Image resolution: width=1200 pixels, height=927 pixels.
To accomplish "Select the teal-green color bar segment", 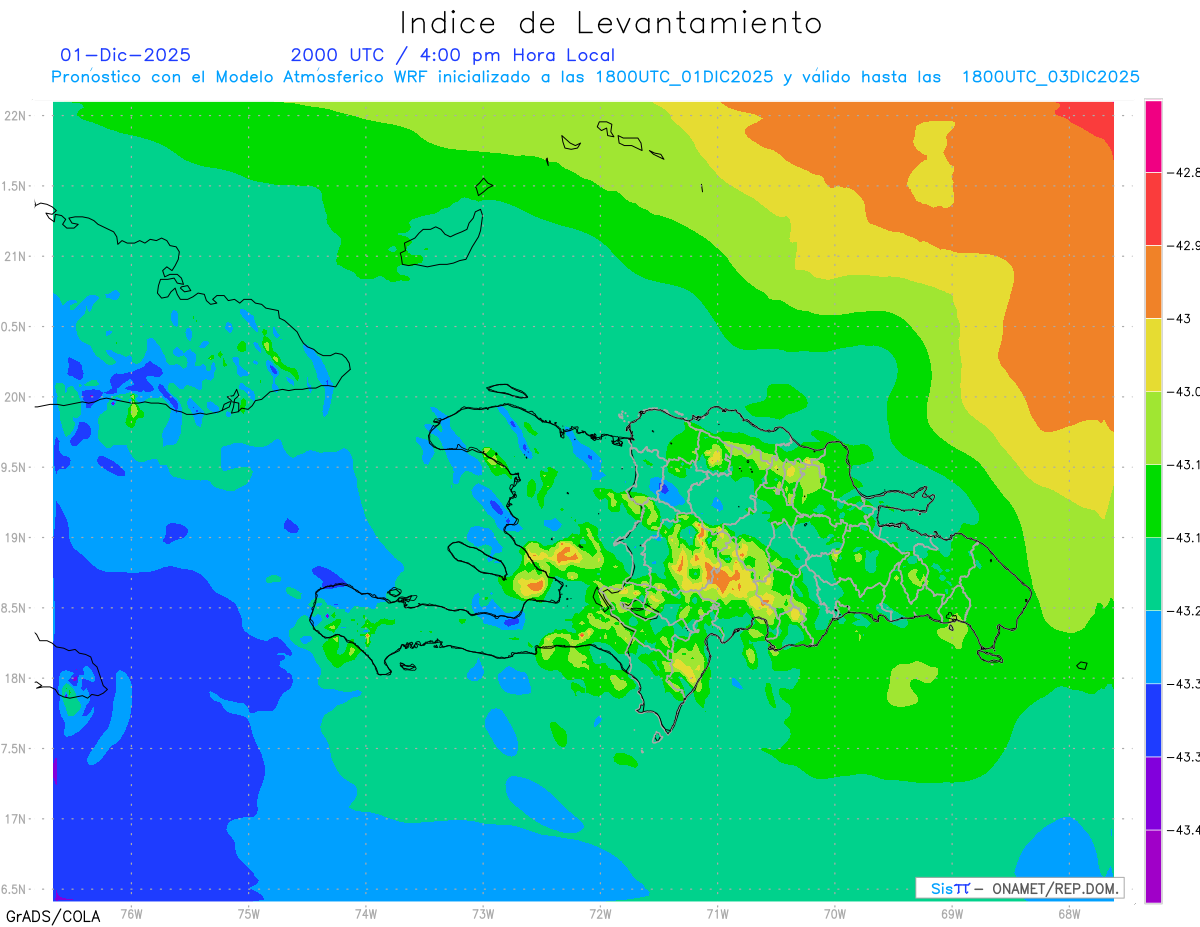I will tap(1153, 574).
